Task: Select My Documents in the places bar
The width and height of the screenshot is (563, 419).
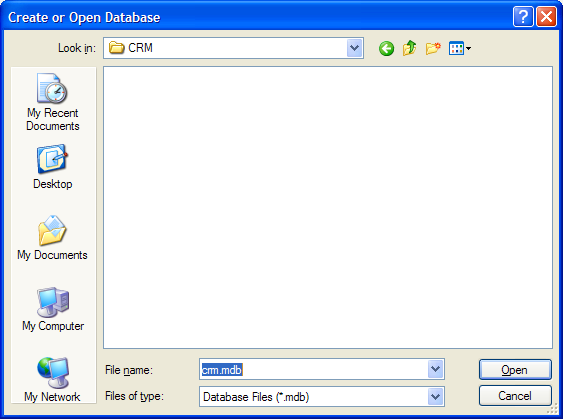Action: coord(53,237)
